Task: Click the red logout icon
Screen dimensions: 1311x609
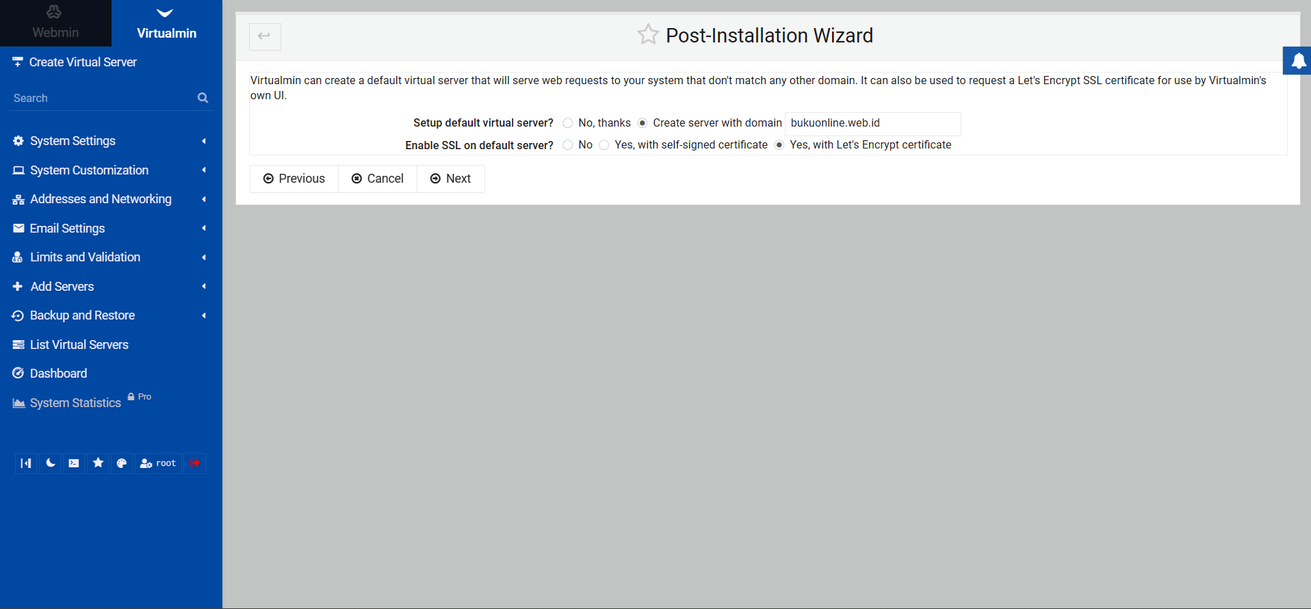Action: (195, 463)
